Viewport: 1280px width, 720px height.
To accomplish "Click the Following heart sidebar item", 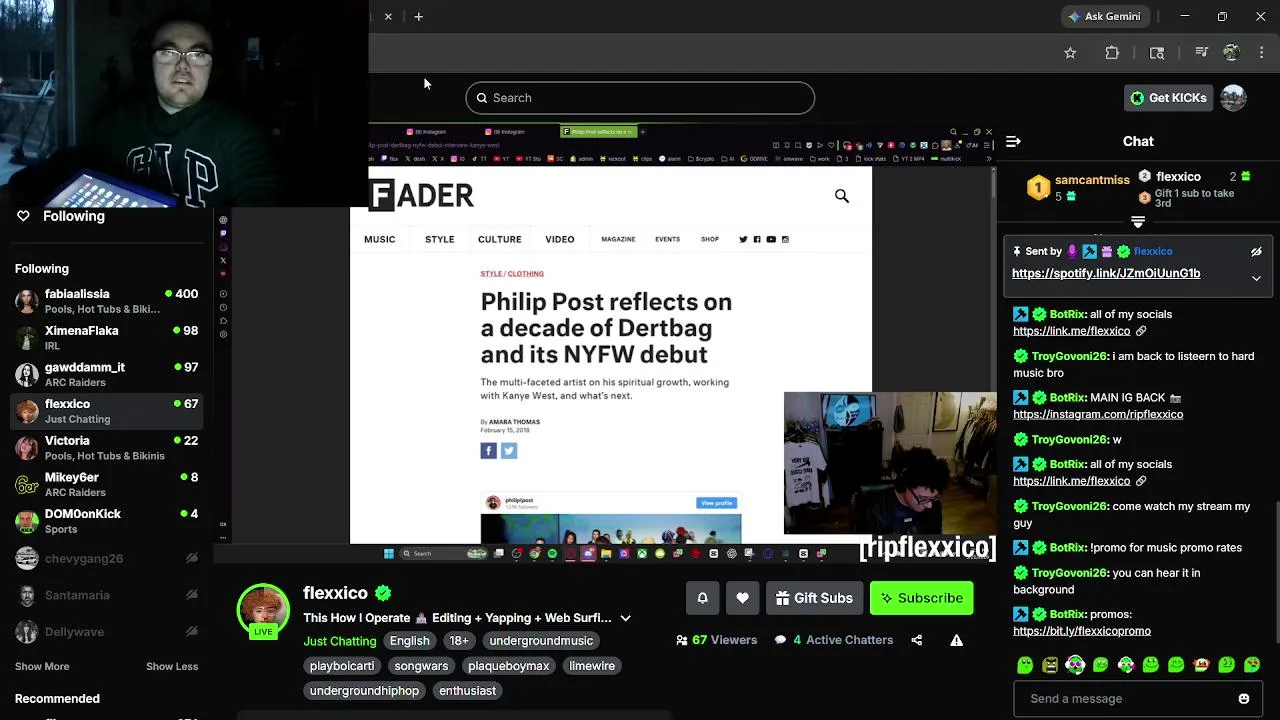I will click(x=62, y=216).
